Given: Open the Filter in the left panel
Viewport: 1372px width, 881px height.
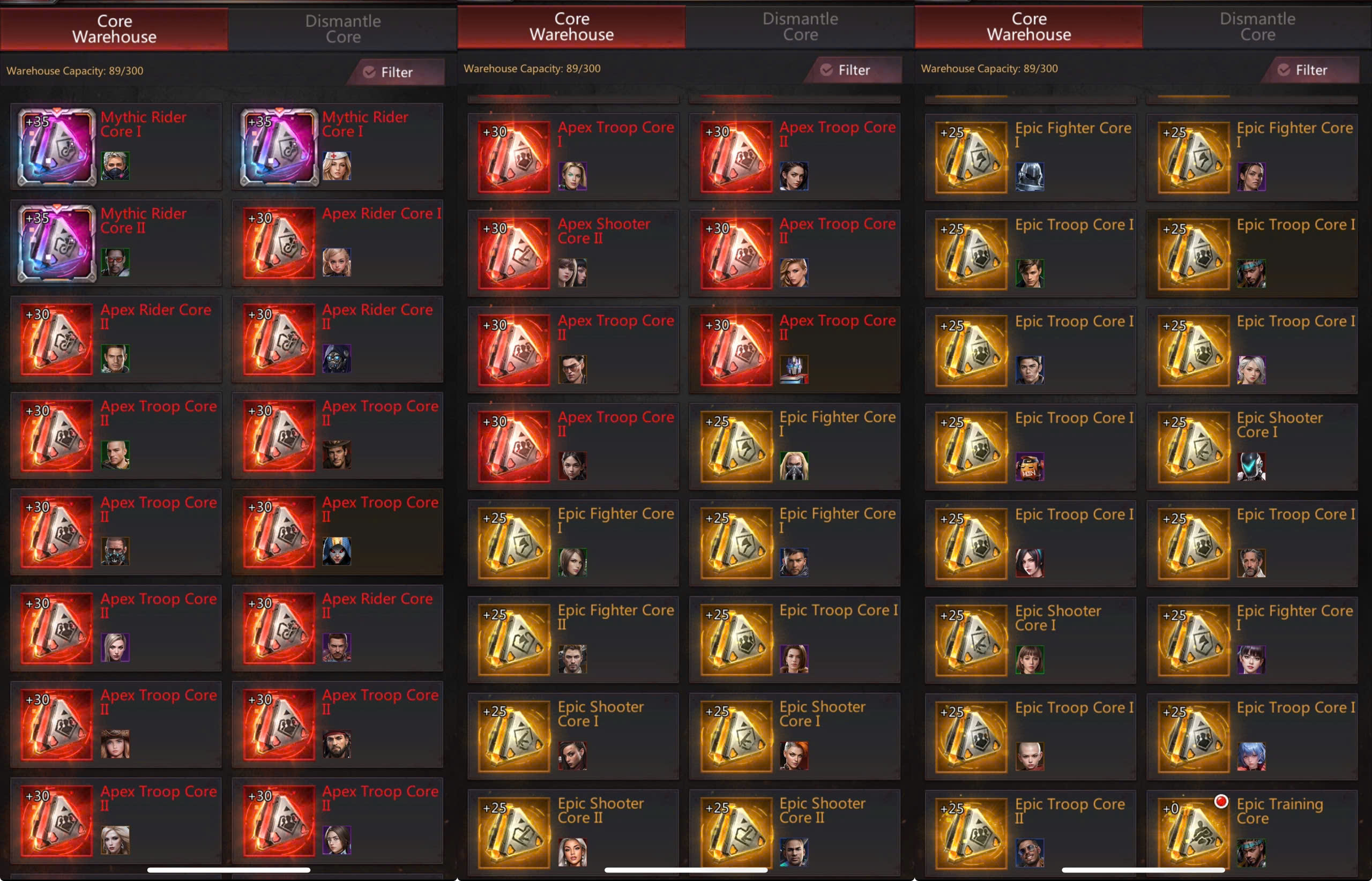Looking at the screenshot, I should (396, 72).
